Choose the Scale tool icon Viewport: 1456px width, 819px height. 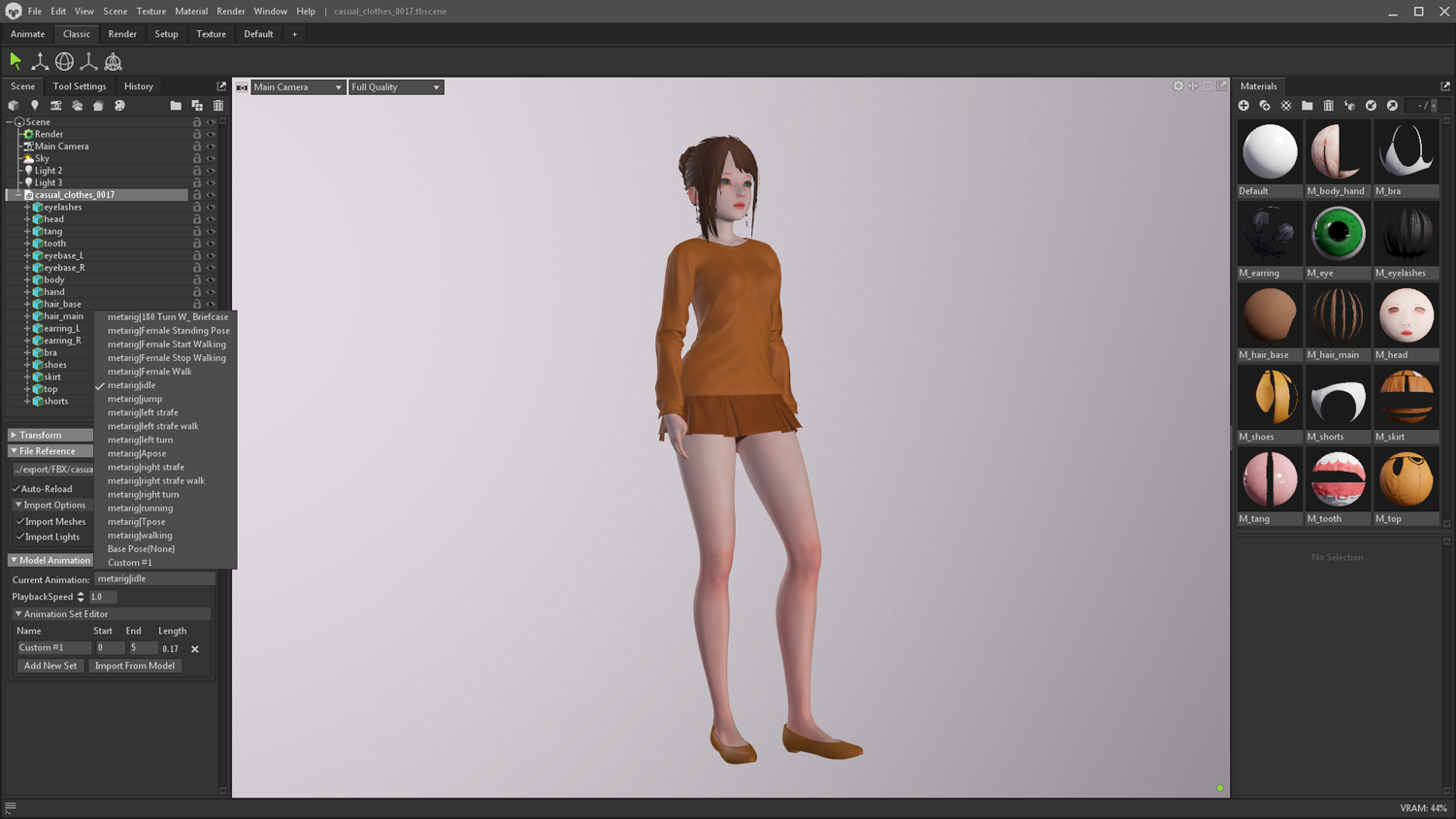coord(88,62)
